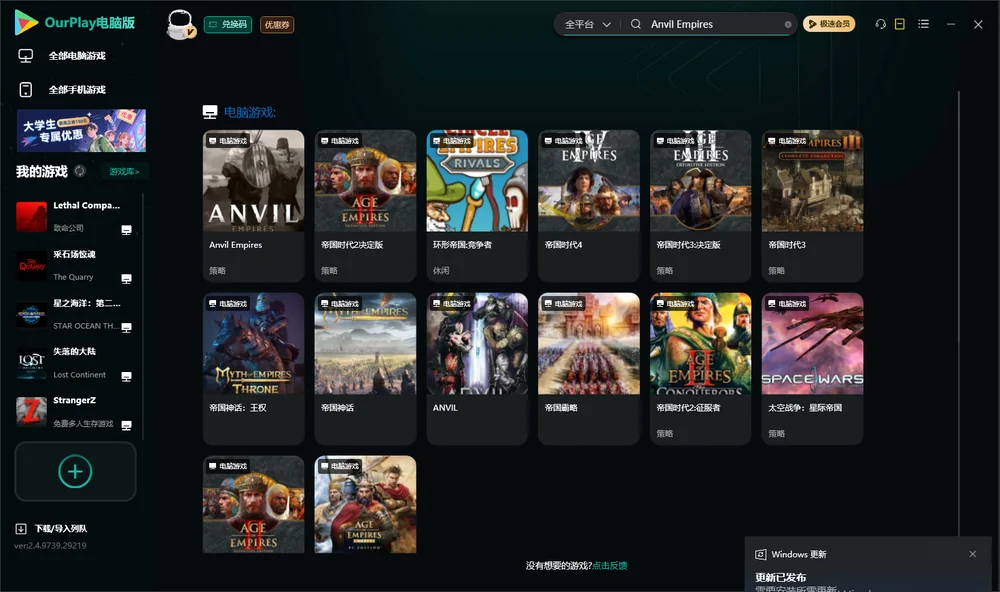The image size is (1000, 592).
Task: Open 全部手机游戏 in the sidebar
Action: [77, 89]
